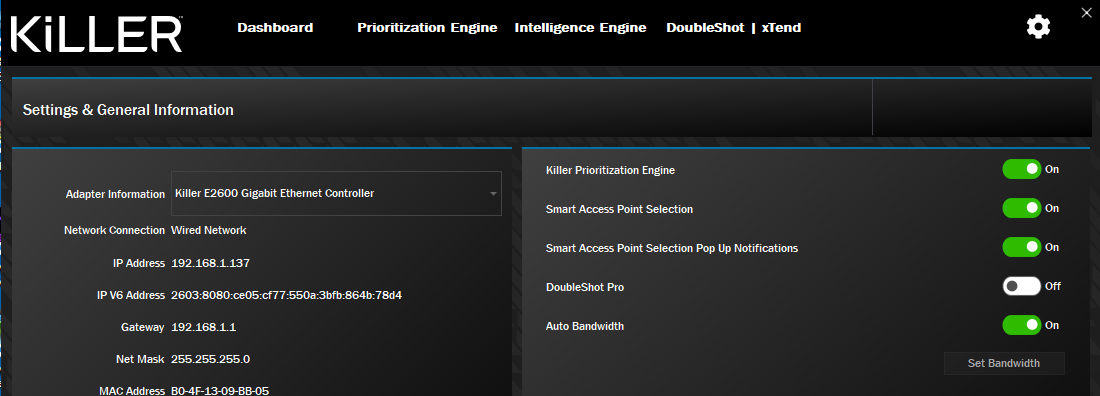Open settings via the gear icon
This screenshot has height=396, width=1100.
tap(1038, 27)
